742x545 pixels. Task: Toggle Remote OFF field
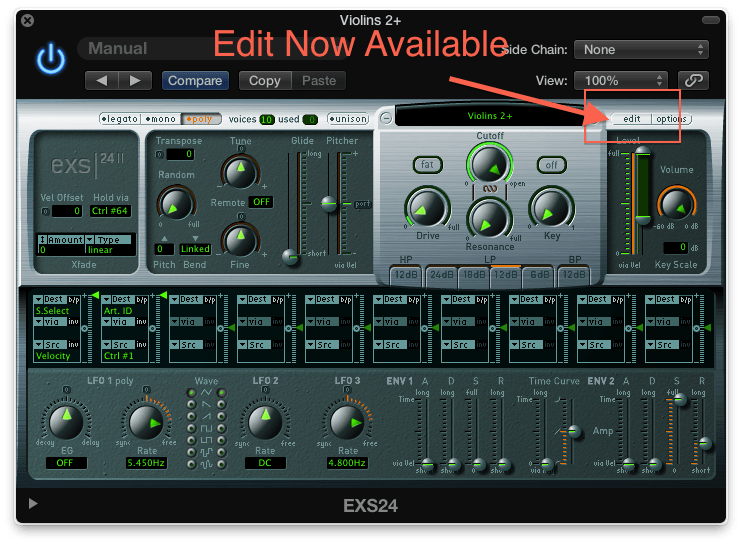click(x=261, y=202)
